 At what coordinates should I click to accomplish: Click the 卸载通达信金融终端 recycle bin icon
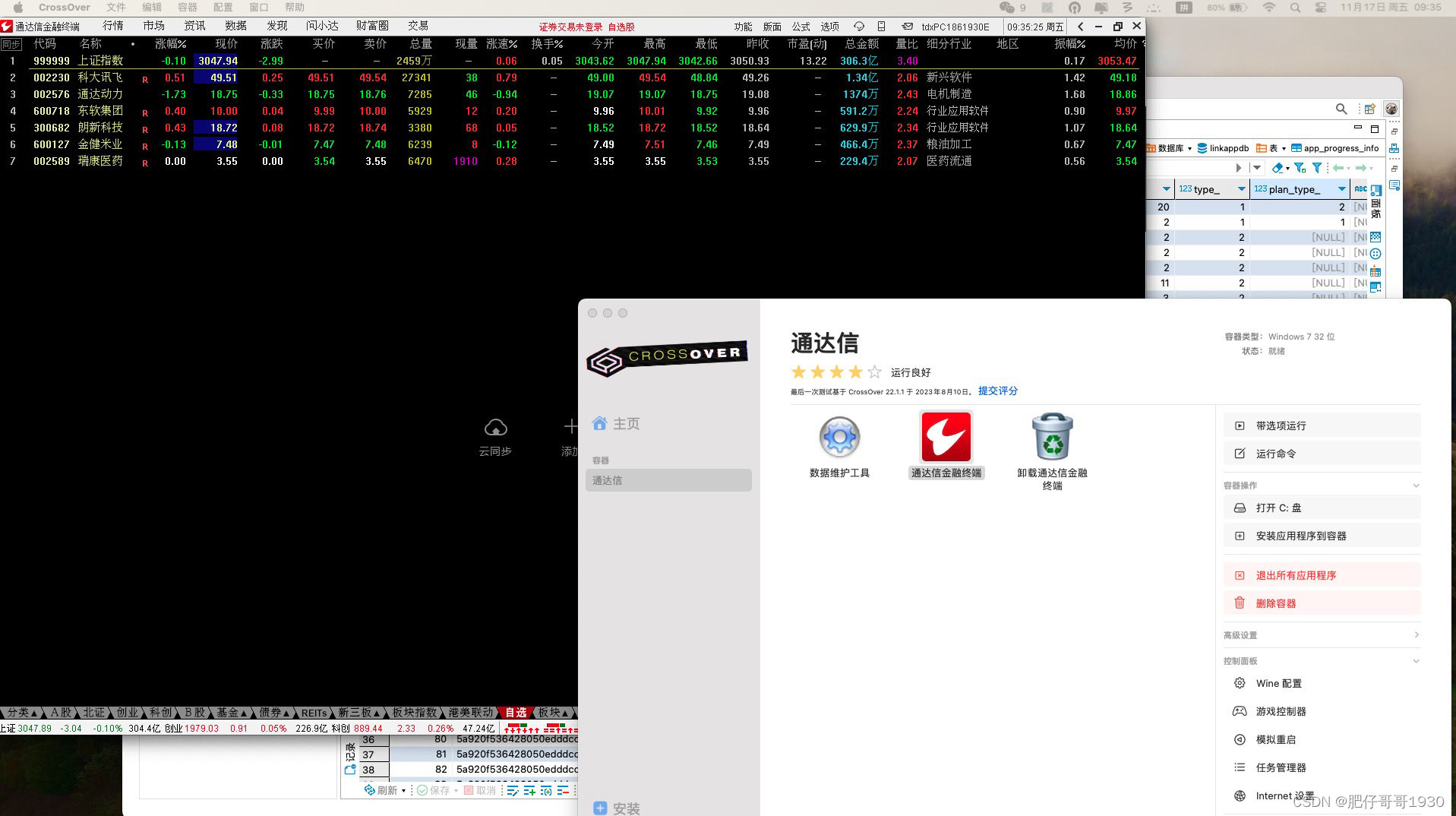click(x=1053, y=437)
